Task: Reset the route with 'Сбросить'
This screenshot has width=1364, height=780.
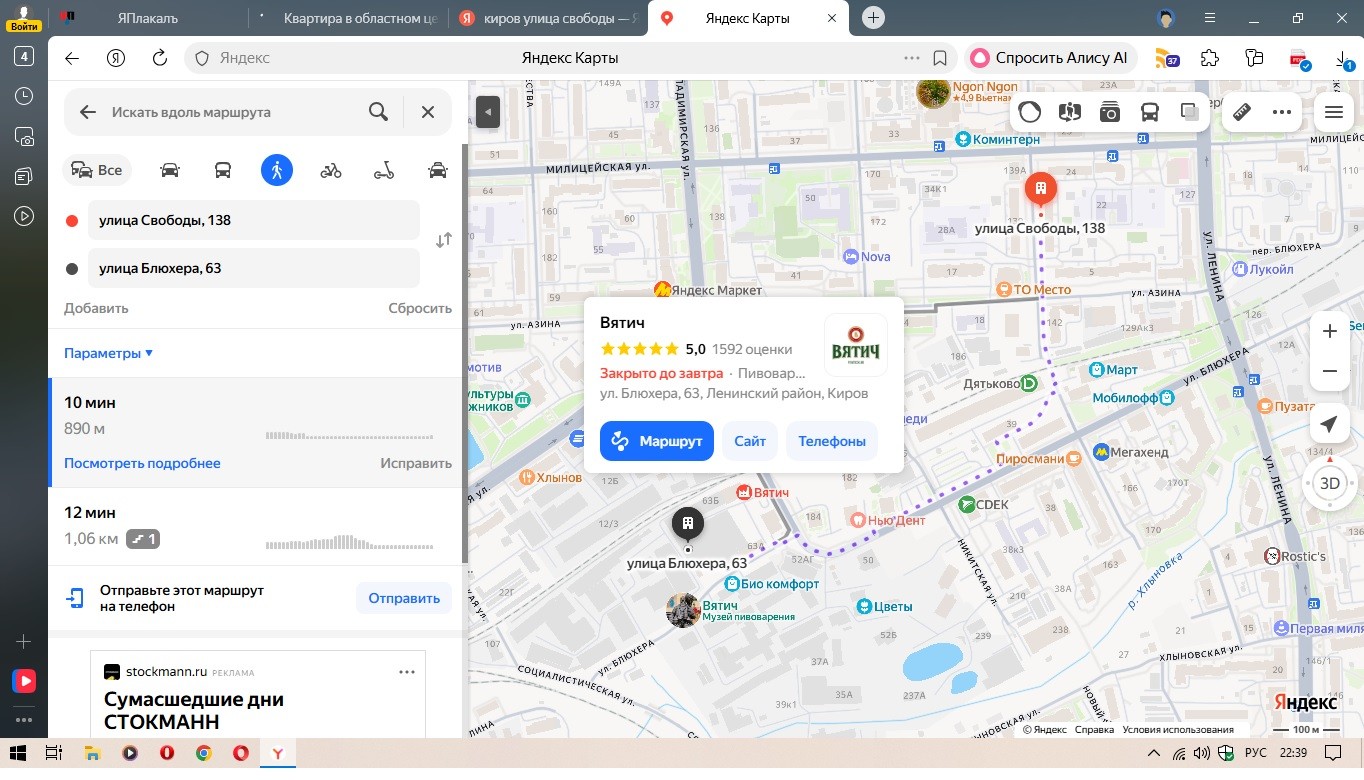Action: click(420, 308)
